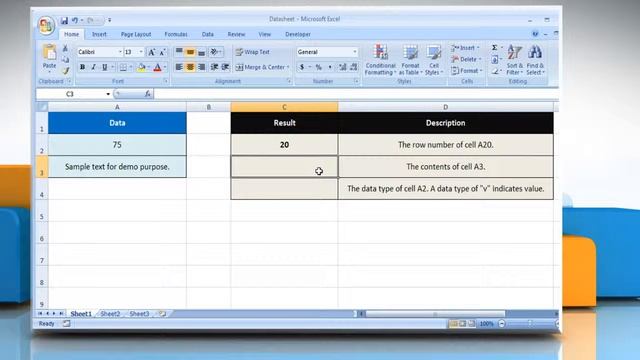The width and height of the screenshot is (640, 360).
Task: Click the Delete cells button
Action: tap(466, 59)
